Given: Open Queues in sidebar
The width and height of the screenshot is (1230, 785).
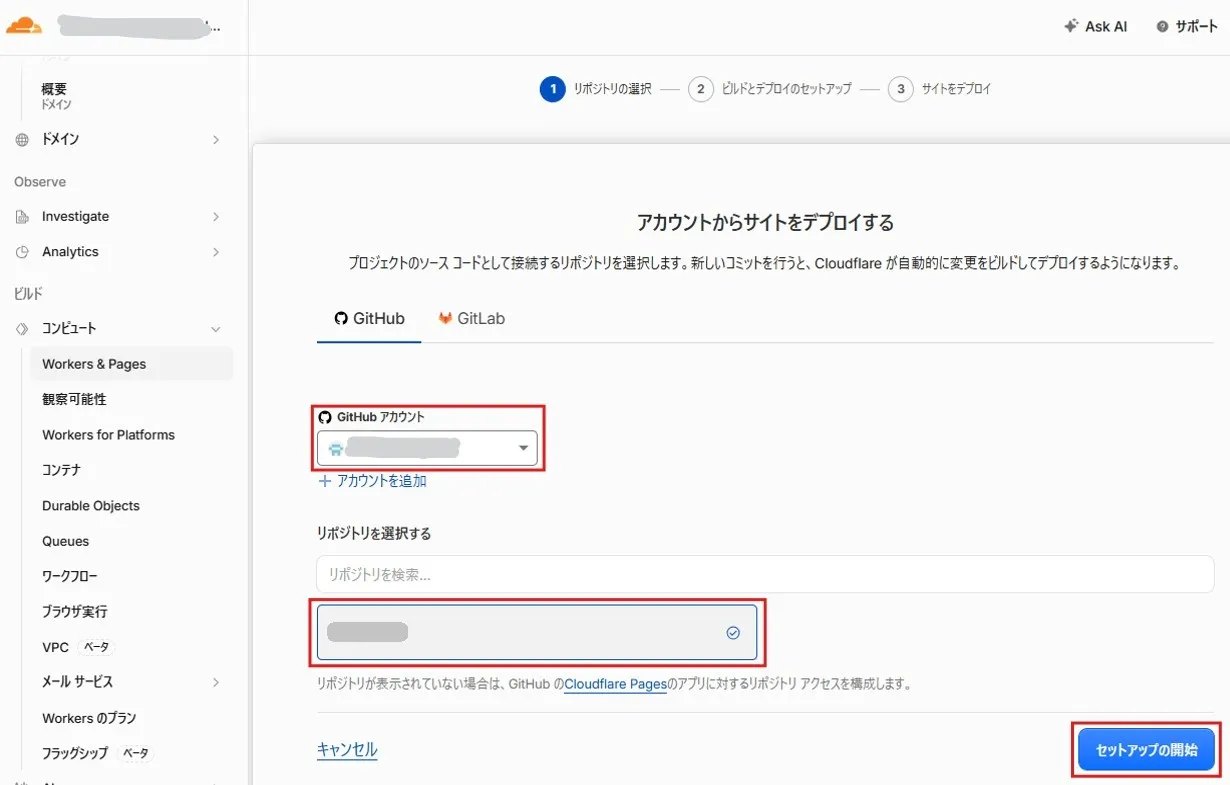Looking at the screenshot, I should pyautogui.click(x=66, y=541).
